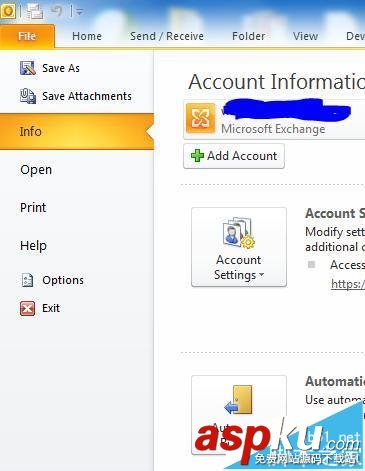Click the green plus Add Account button
The height and width of the screenshot is (471, 365).
[x=234, y=156]
